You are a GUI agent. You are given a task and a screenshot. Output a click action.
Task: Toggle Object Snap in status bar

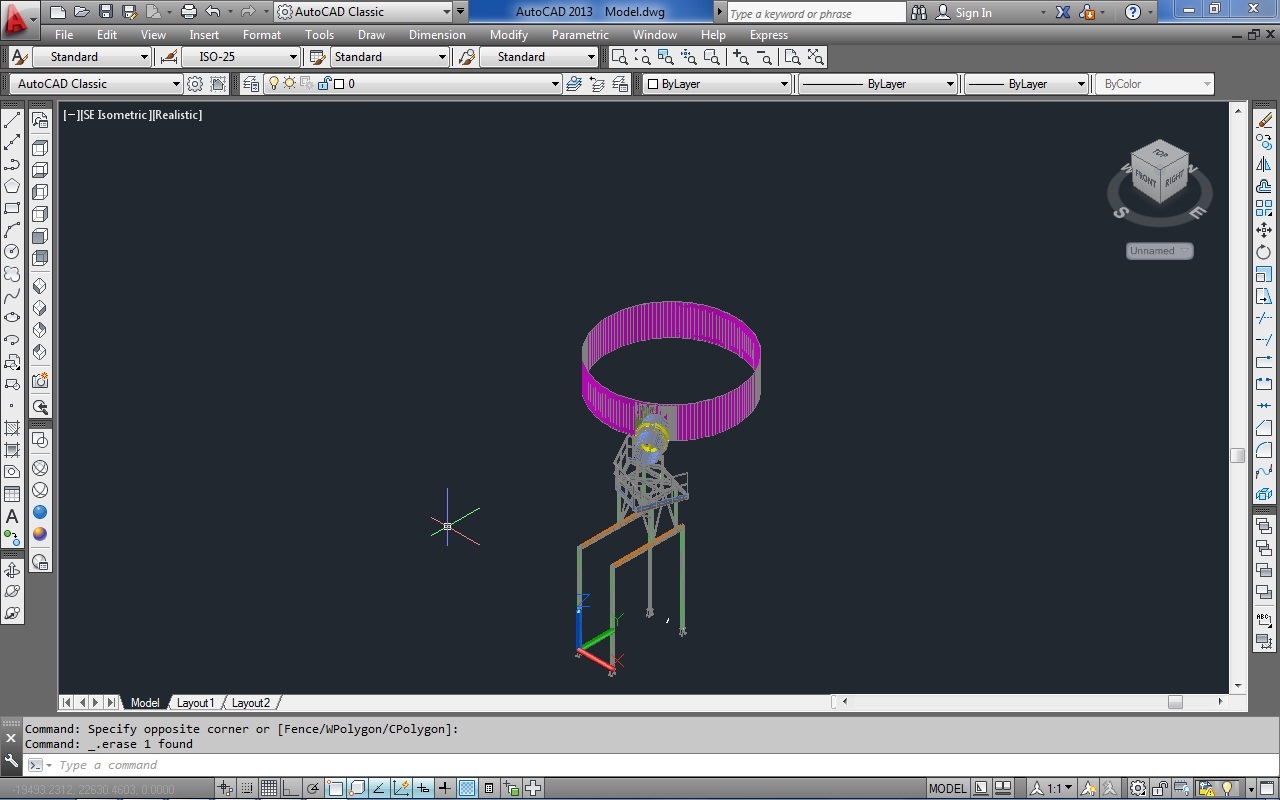coord(335,789)
